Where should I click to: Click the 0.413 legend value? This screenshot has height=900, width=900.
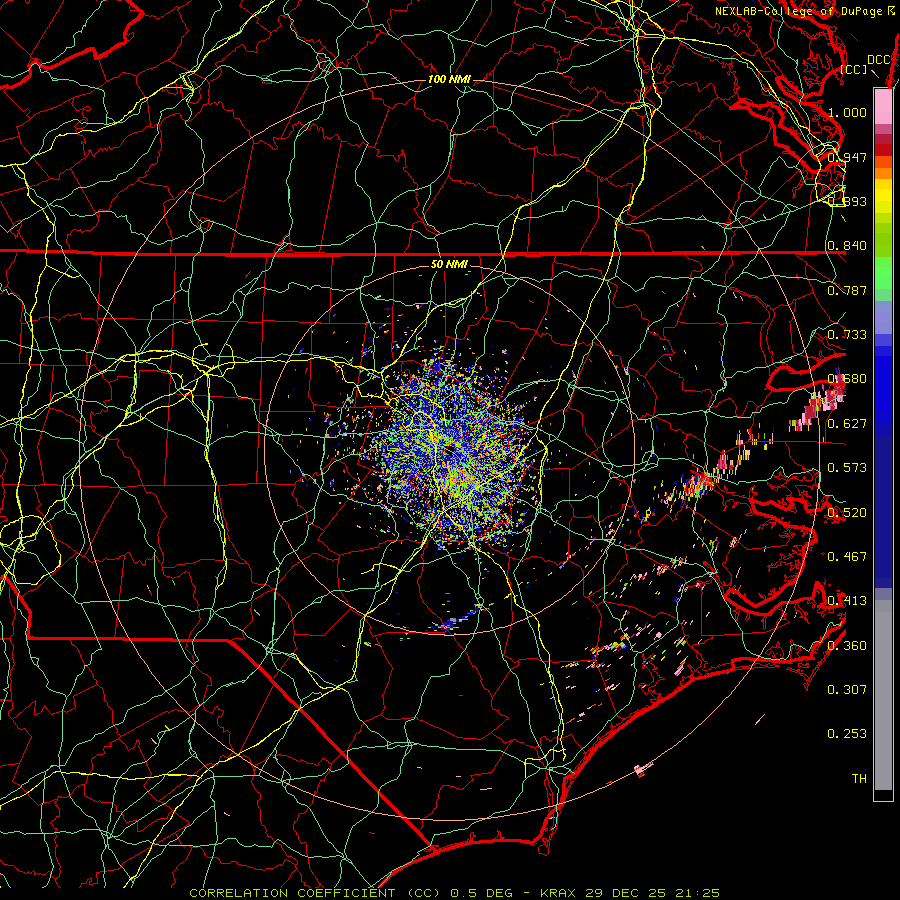pyautogui.click(x=847, y=601)
